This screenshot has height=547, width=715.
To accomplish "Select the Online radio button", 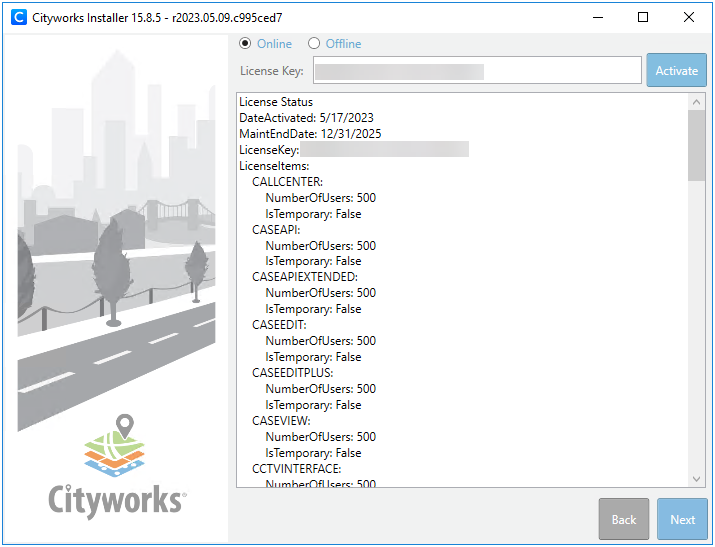I will click(x=246, y=44).
